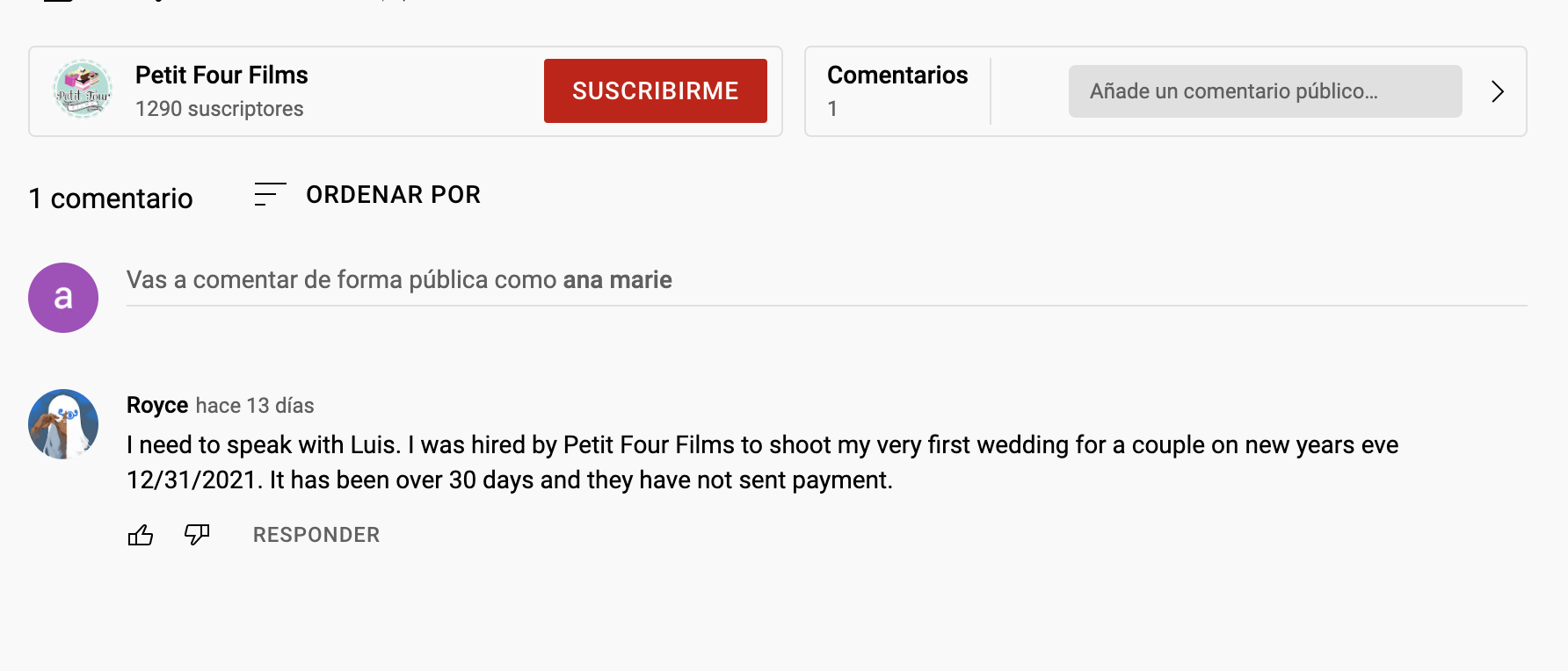Viewport: 1568px width, 671px height.
Task: Expand comments panel with chevron arrow
Action: coord(1498,91)
